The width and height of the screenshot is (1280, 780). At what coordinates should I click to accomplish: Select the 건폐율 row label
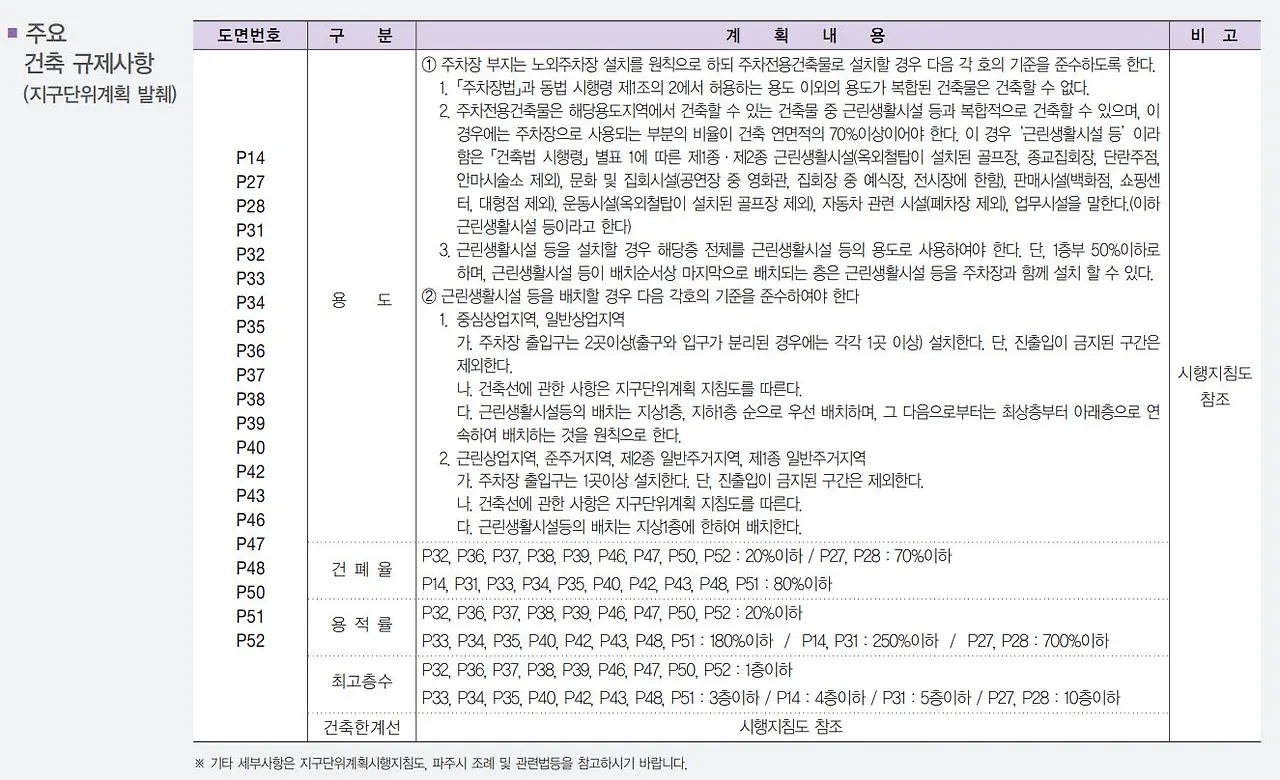[361, 568]
